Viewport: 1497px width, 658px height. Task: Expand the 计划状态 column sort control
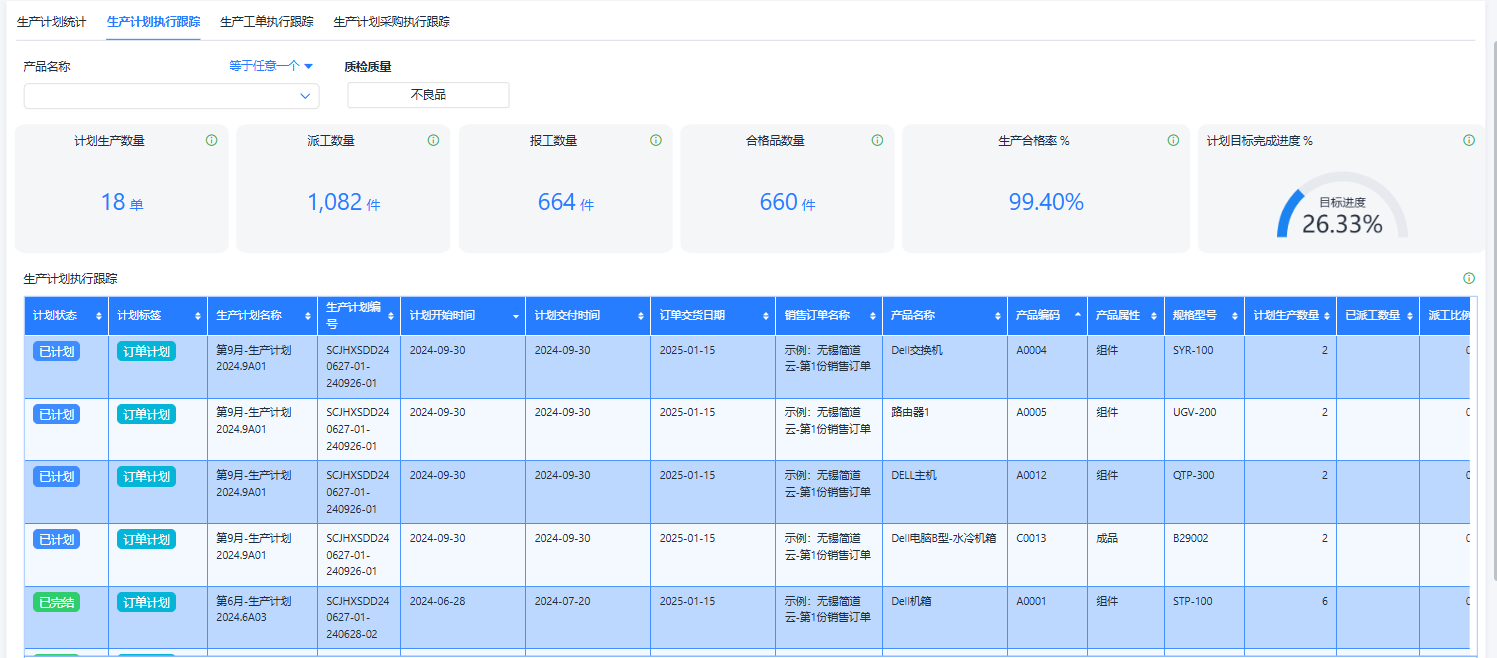(97, 315)
